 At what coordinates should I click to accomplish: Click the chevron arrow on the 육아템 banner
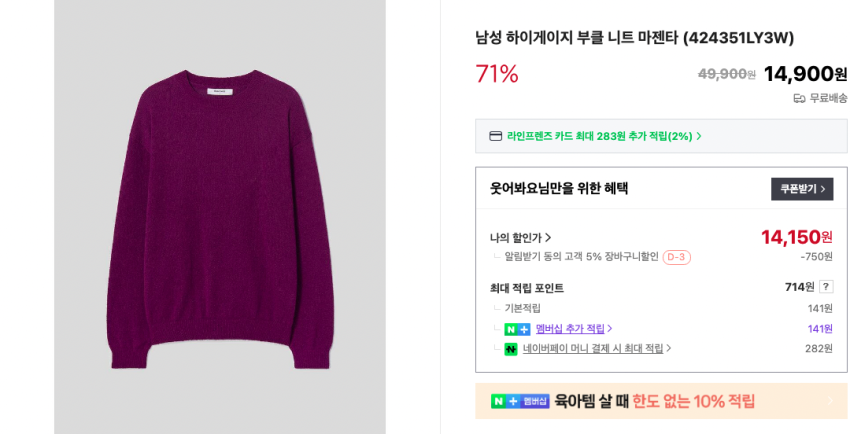click(829, 401)
